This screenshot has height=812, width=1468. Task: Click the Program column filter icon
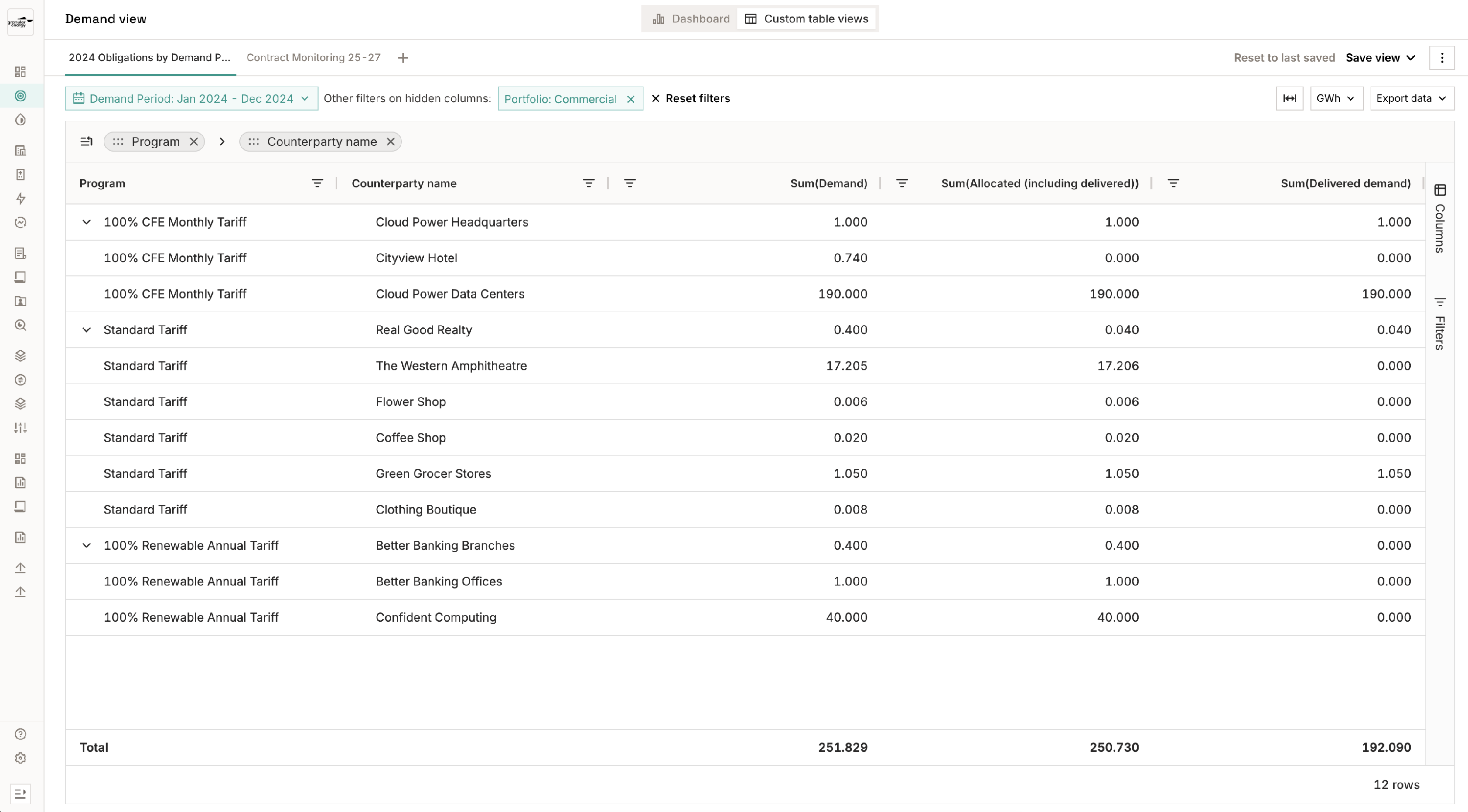point(318,183)
